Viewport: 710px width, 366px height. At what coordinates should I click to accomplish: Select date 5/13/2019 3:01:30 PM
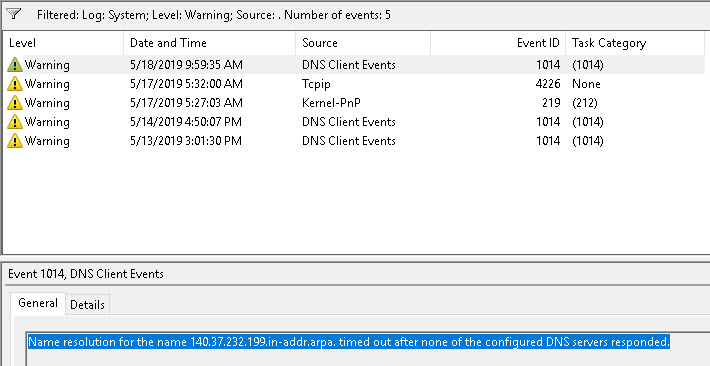click(186, 141)
